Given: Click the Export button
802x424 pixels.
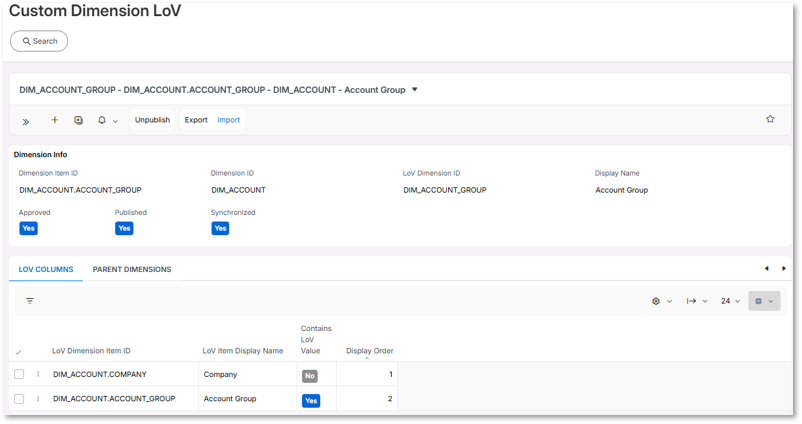Looking at the screenshot, I should point(196,120).
